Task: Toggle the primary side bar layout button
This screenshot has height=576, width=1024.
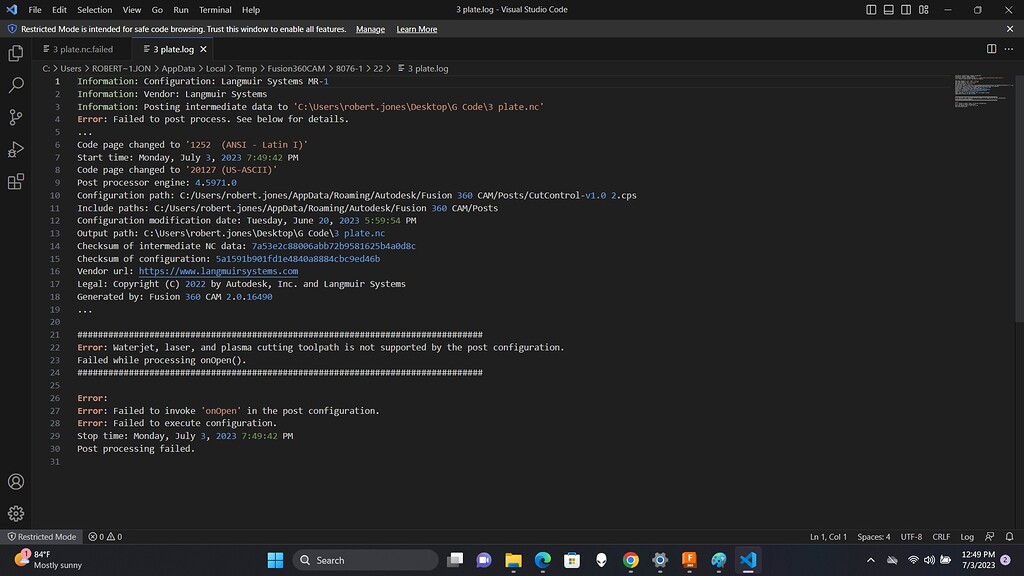Action: coord(872,10)
